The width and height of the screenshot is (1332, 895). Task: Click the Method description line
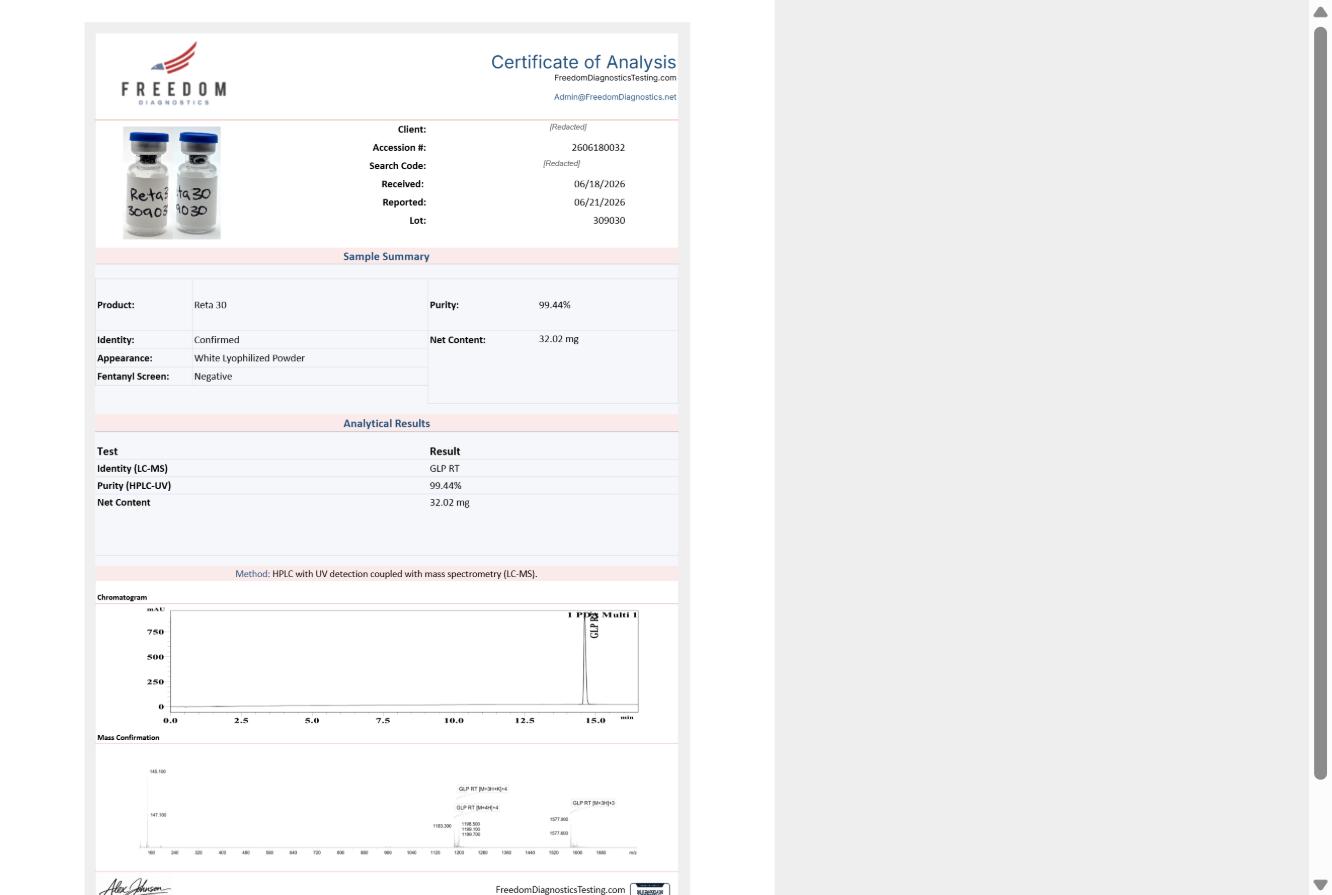[x=386, y=574]
